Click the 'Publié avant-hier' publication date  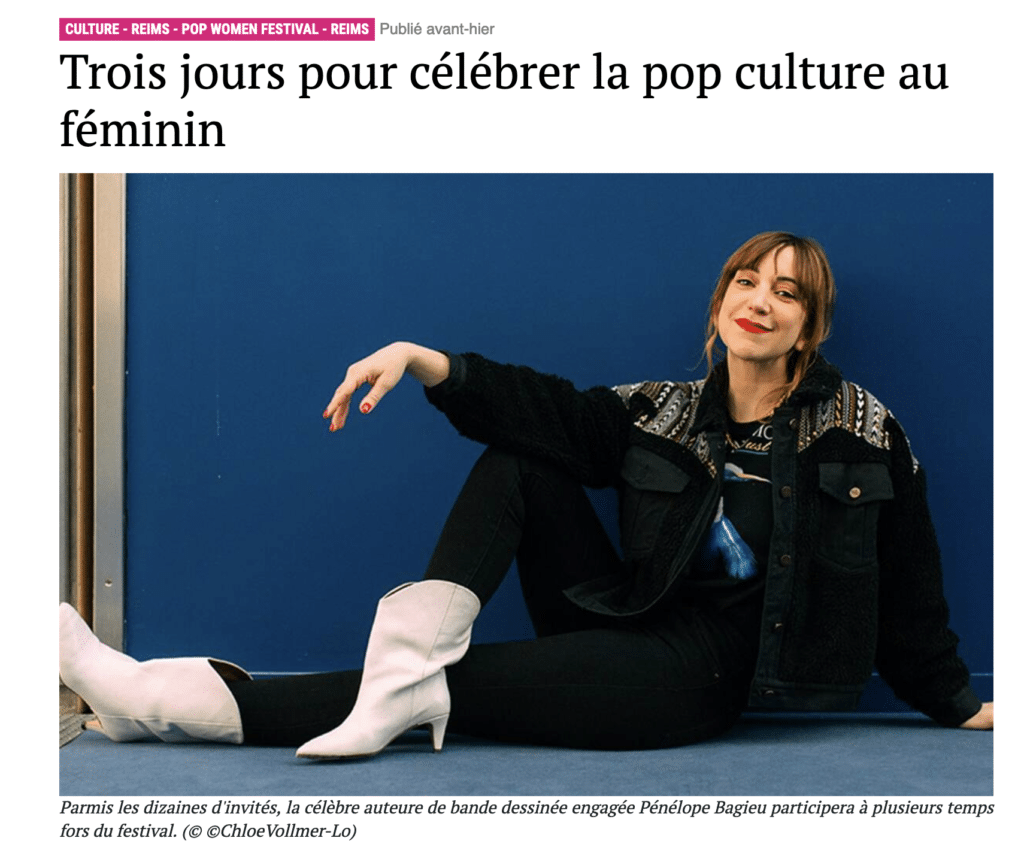coord(437,29)
